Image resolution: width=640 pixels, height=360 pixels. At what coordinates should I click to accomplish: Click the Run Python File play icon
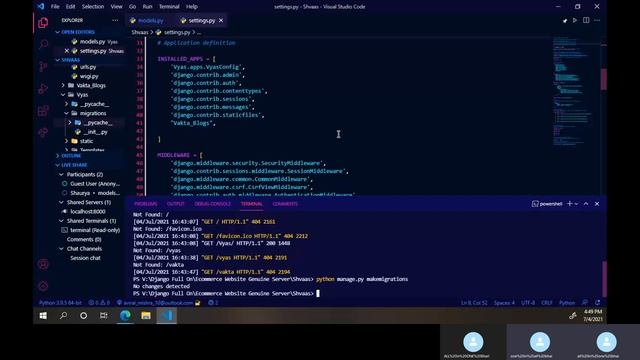(x=575, y=20)
